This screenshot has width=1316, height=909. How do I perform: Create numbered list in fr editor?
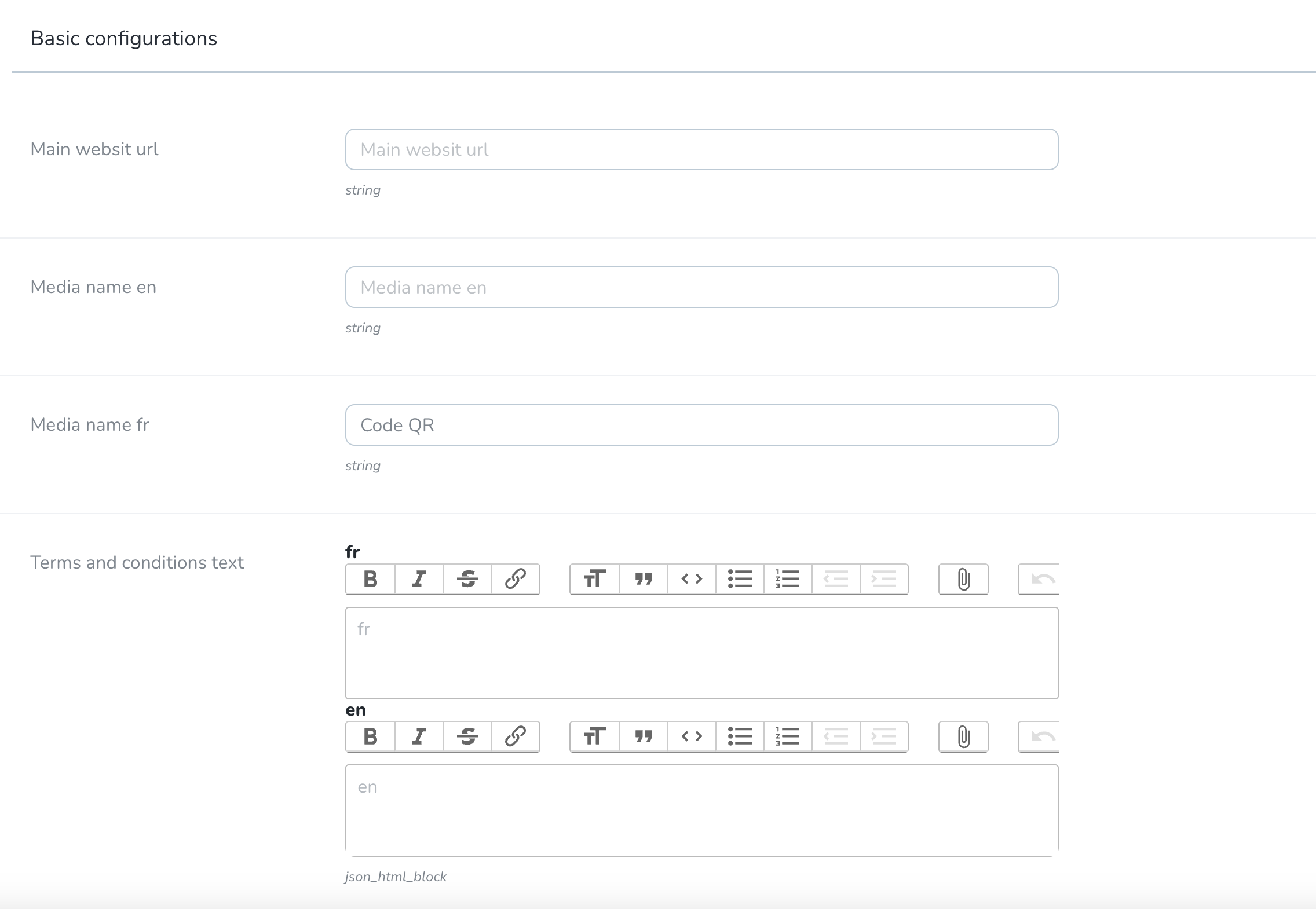[x=788, y=579]
